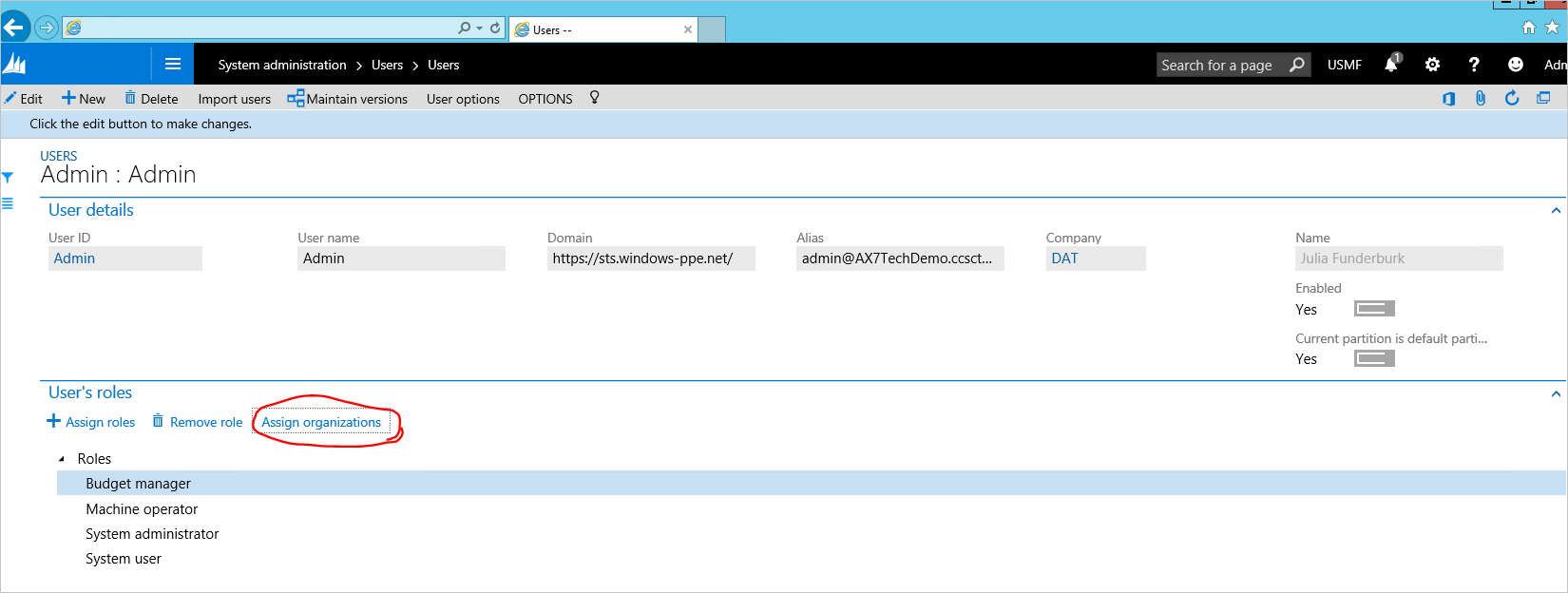Refresh the page using address bar reload icon
This screenshot has width=1568, height=593.
(495, 29)
